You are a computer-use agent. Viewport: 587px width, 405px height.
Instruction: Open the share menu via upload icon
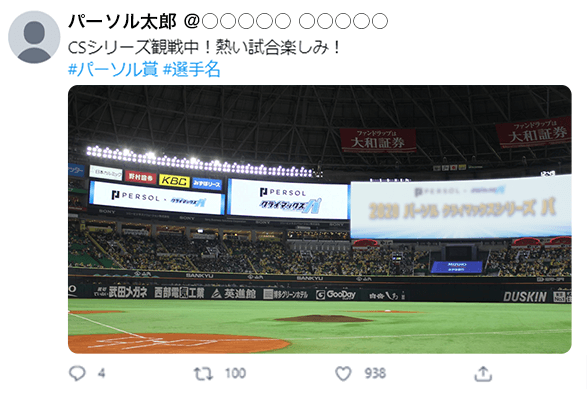(483, 374)
